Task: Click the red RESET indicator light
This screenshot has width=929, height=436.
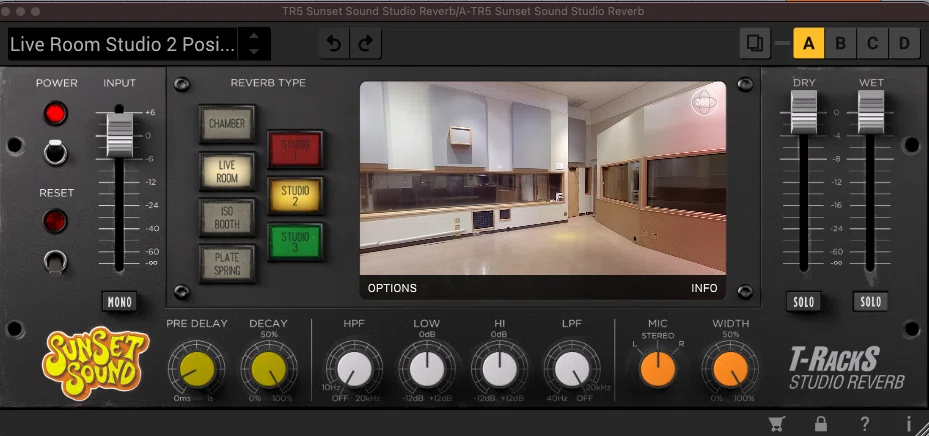Action: [x=55, y=221]
